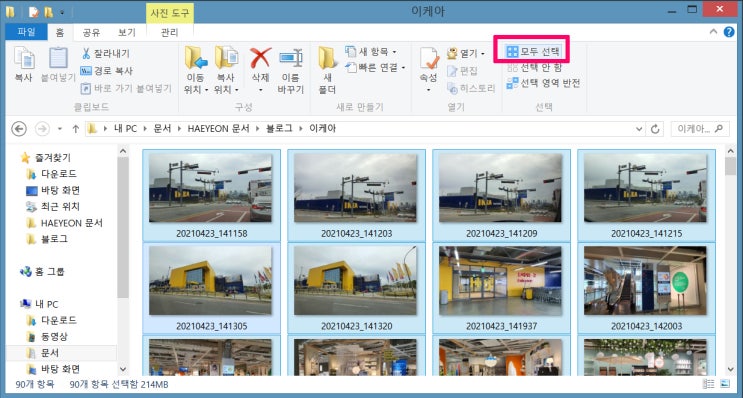Go back with the Back arrow

click(19, 128)
